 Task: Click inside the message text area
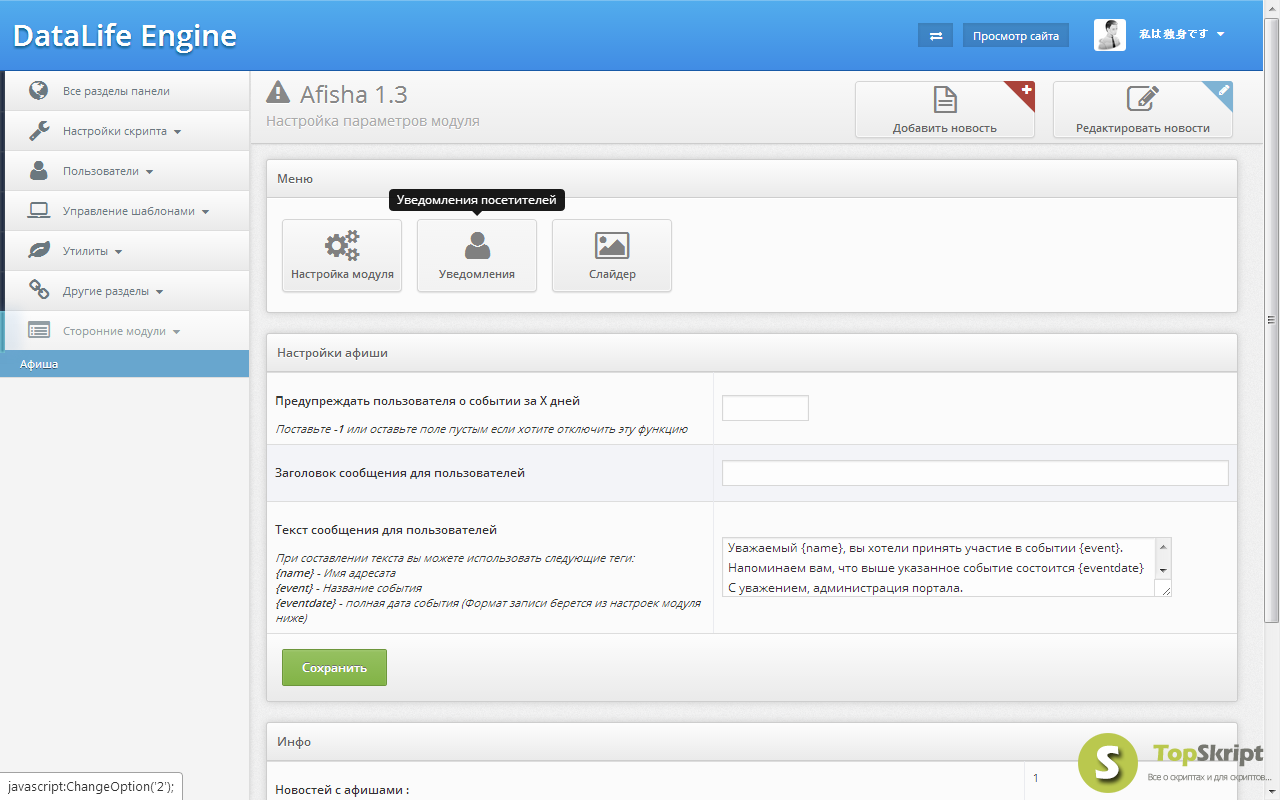(939, 567)
